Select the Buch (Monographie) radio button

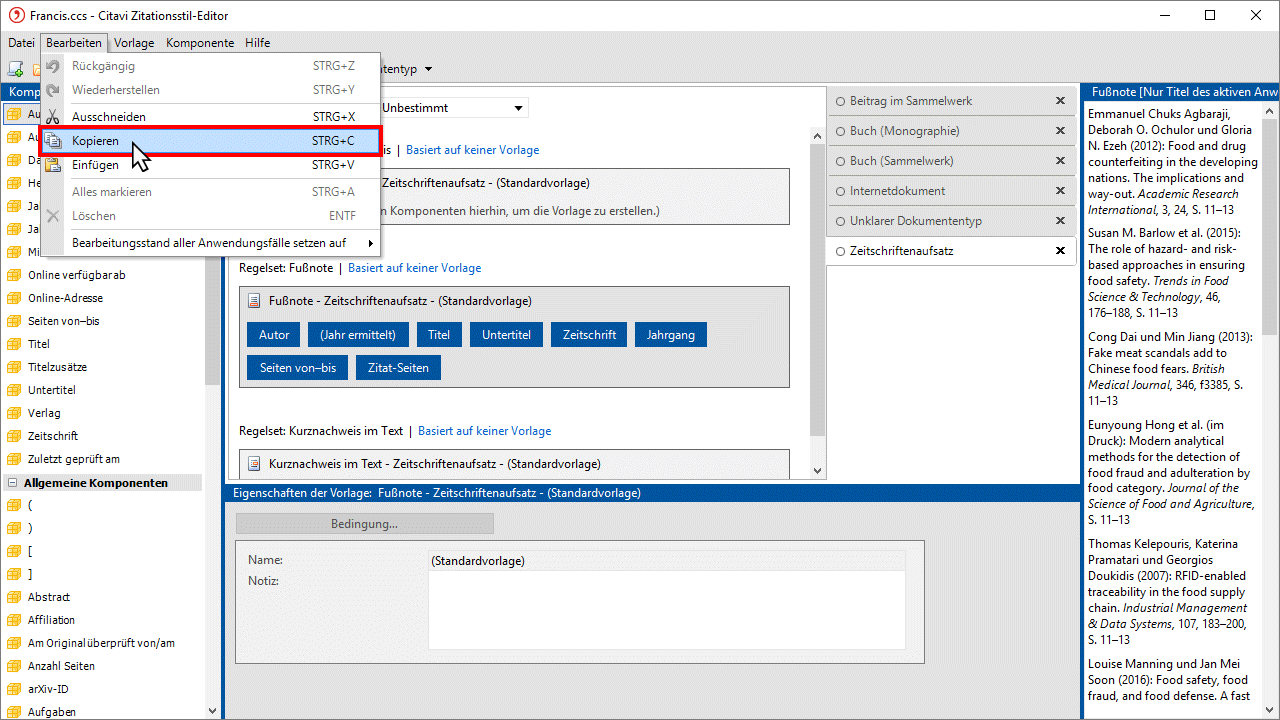tap(840, 131)
